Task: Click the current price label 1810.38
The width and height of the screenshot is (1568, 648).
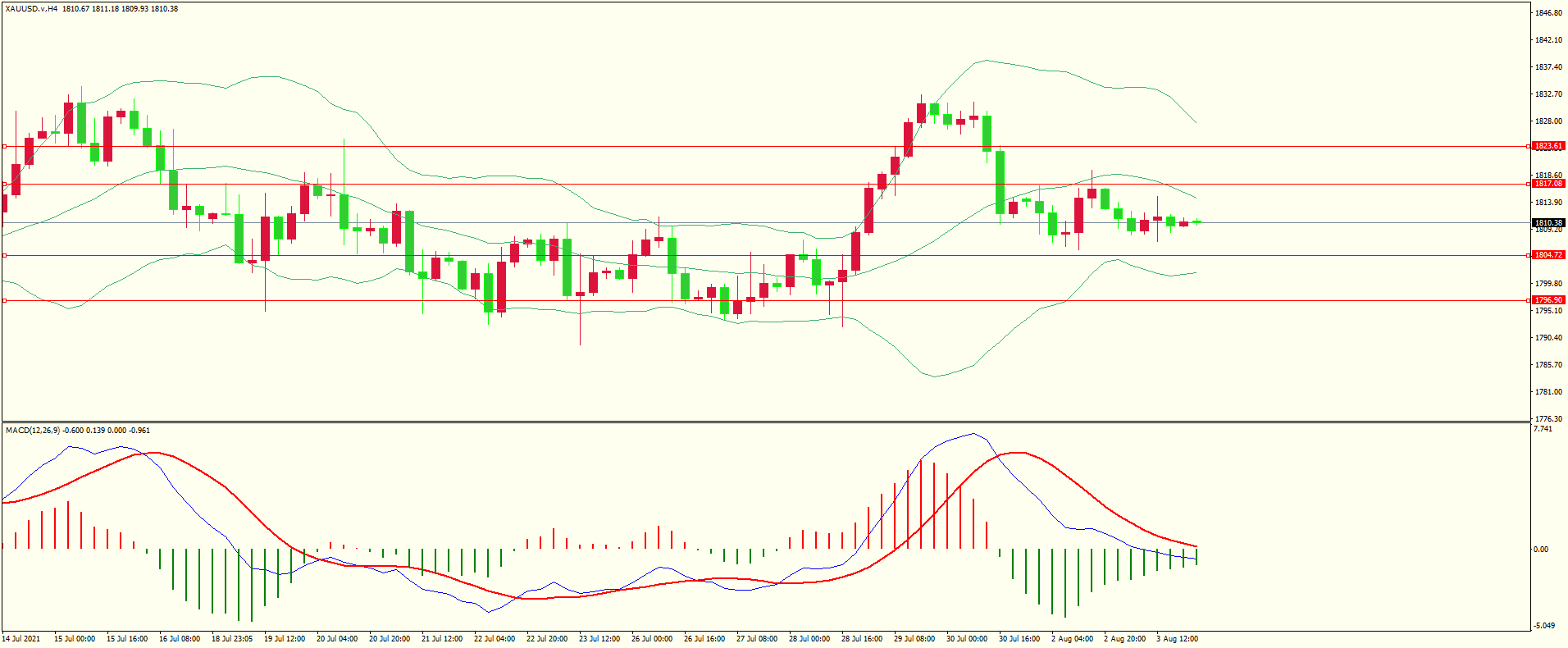Action: pyautogui.click(x=1548, y=223)
